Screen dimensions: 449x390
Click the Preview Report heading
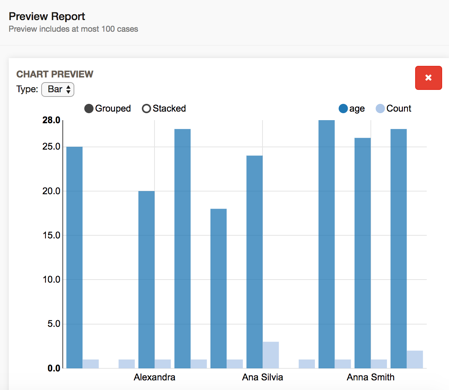[x=47, y=16]
